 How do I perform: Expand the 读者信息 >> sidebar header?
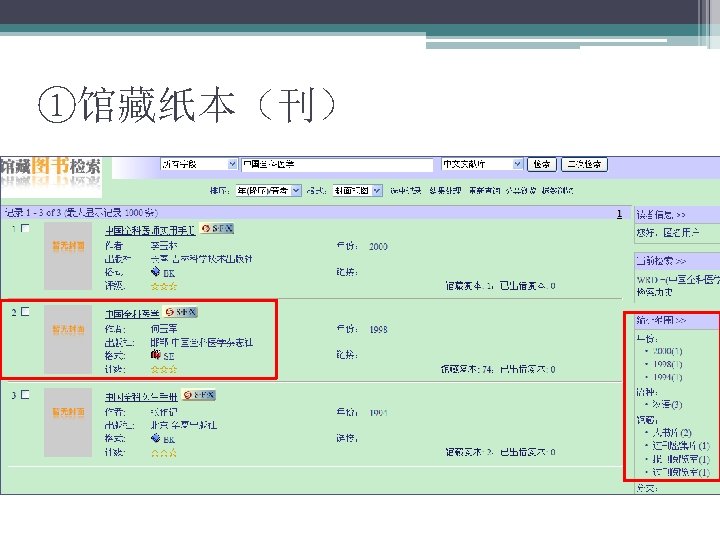[x=661, y=214]
